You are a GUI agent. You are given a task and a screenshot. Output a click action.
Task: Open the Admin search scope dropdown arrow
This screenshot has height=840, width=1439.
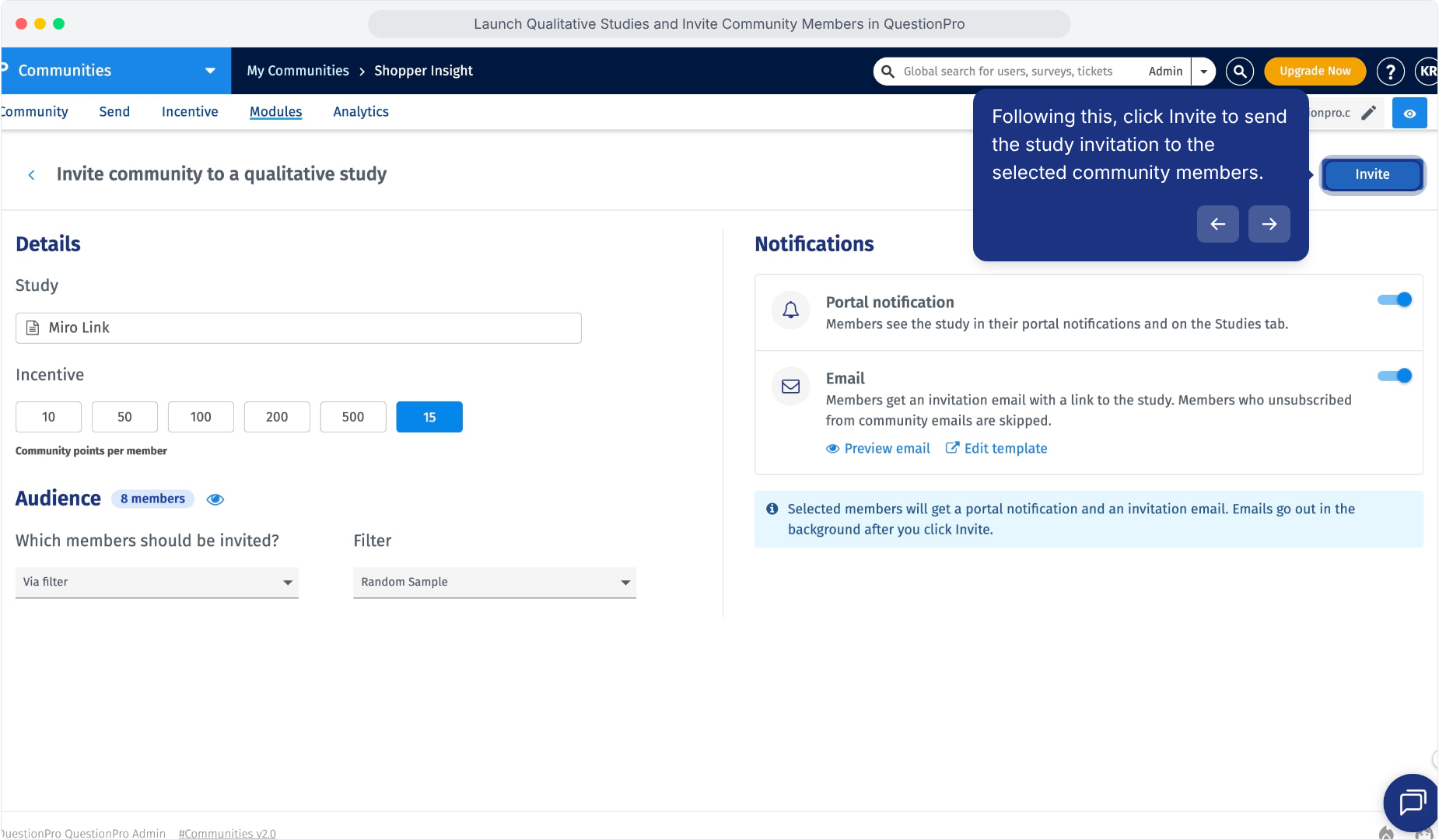pos(1204,72)
